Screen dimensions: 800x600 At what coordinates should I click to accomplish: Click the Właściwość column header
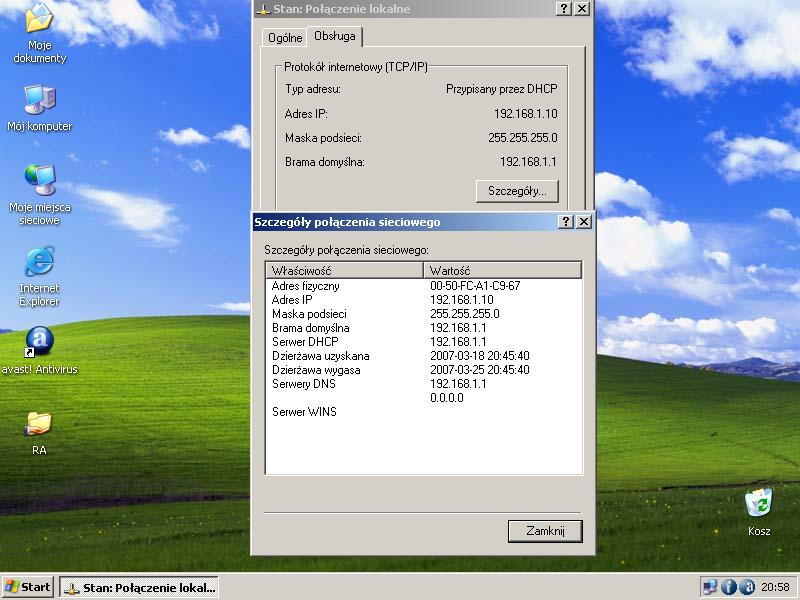pos(344,270)
